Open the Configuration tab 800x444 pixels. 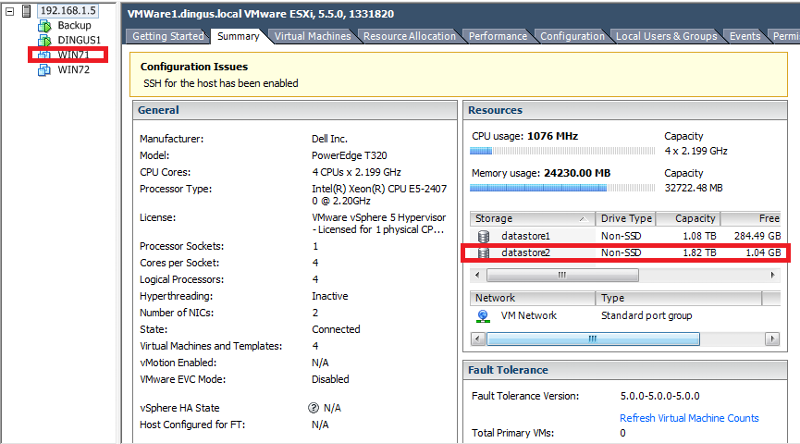tap(572, 36)
